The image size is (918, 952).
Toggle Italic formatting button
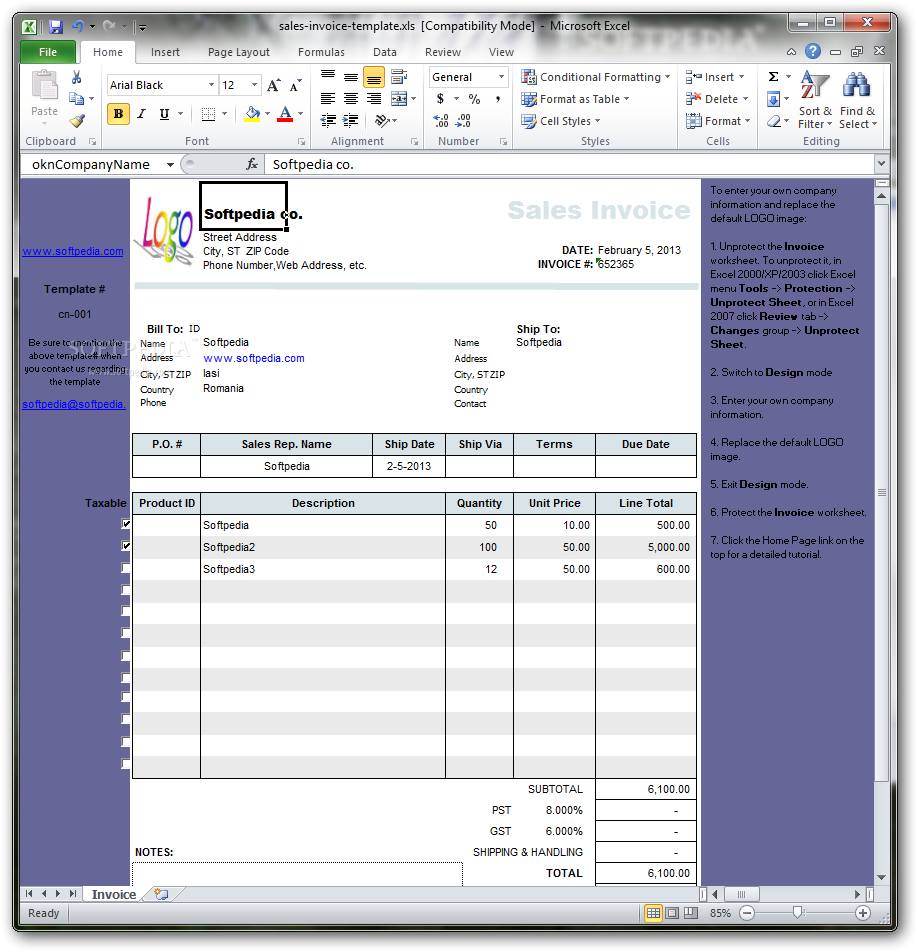[141, 114]
